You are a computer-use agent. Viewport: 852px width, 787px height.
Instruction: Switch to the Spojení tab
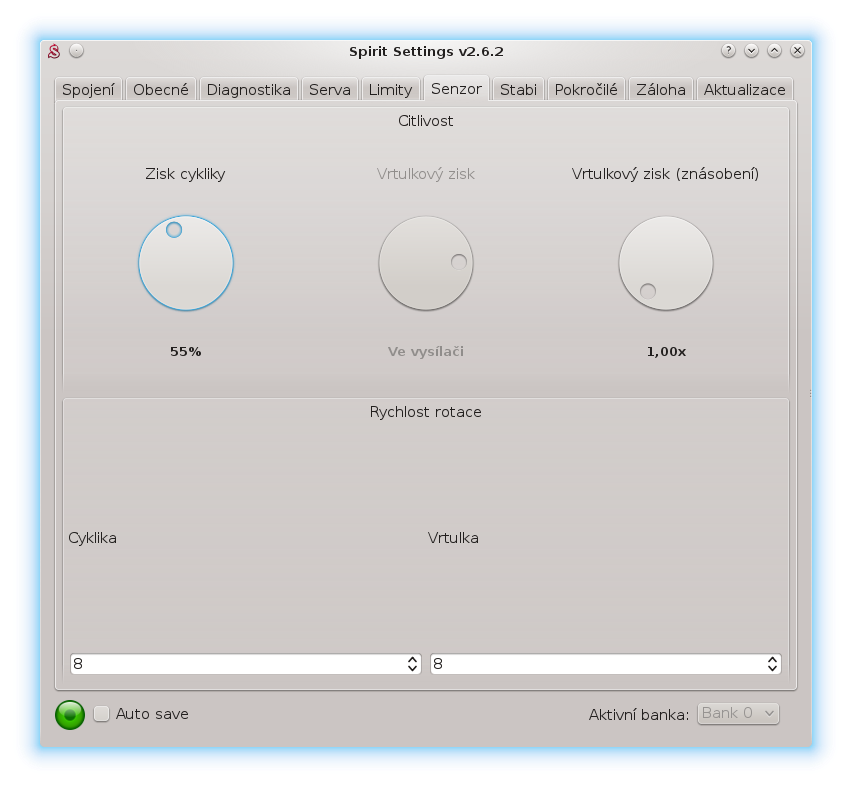click(x=88, y=89)
